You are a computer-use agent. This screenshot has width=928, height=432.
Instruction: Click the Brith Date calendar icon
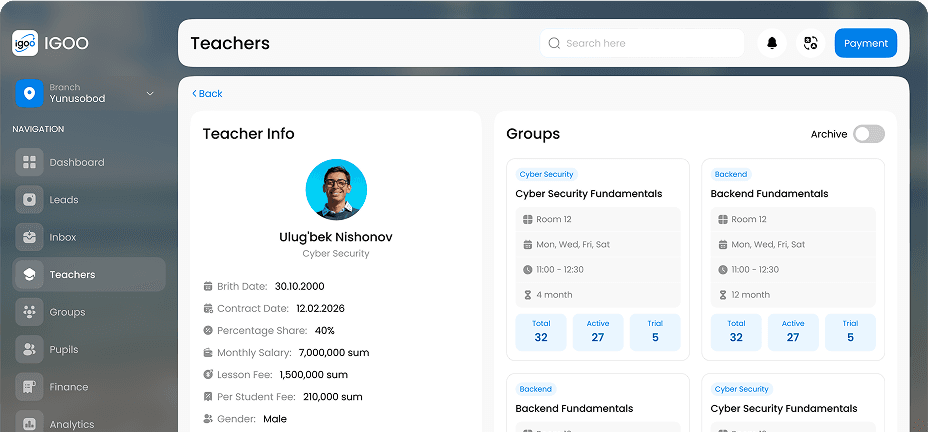(x=208, y=286)
